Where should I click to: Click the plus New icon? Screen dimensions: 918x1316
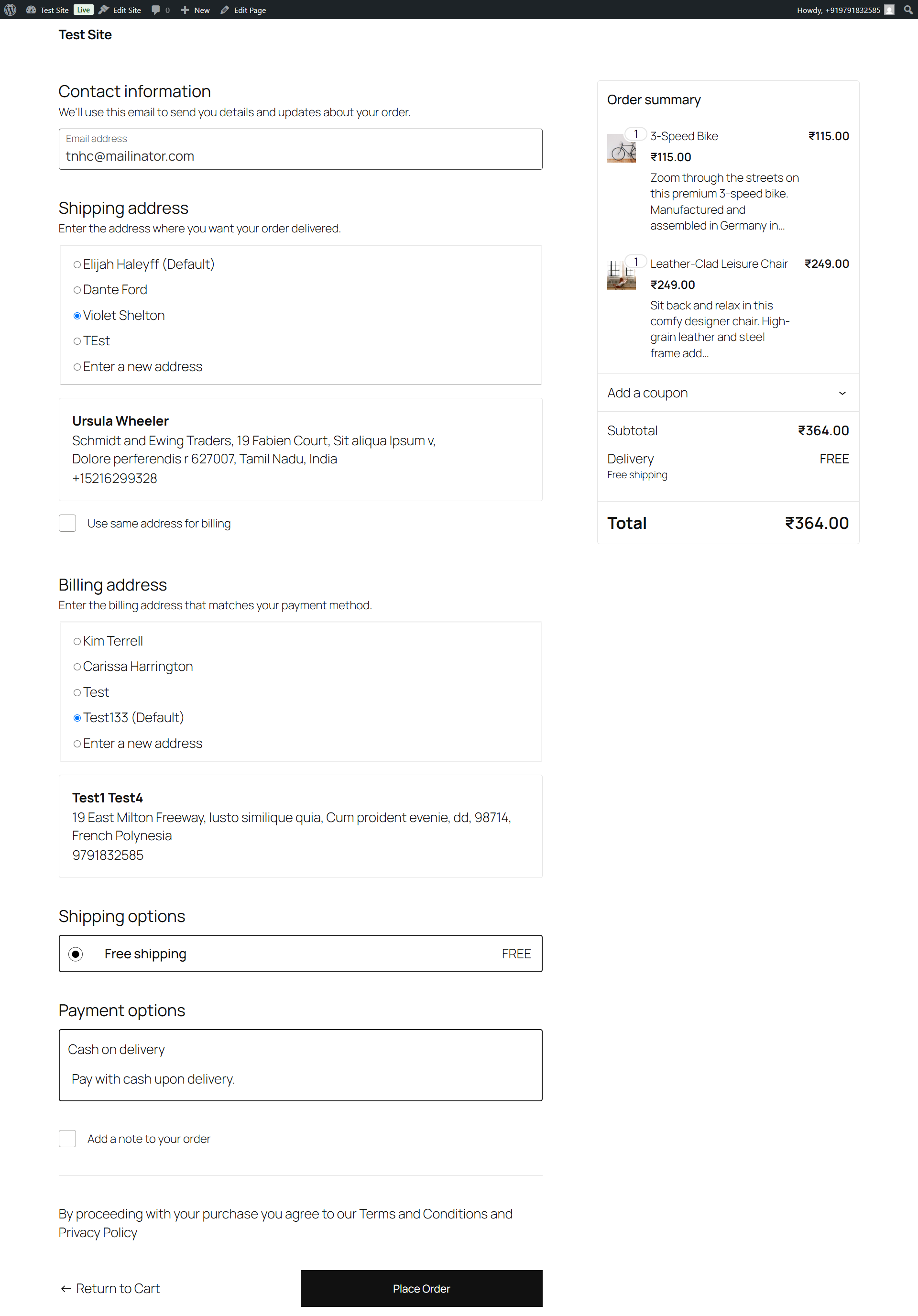pos(185,10)
